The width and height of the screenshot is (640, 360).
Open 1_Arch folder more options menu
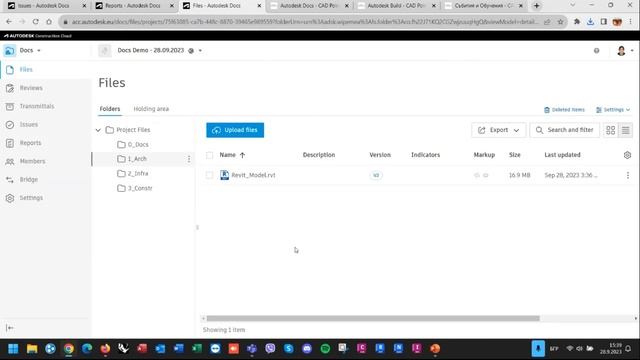click(189, 159)
